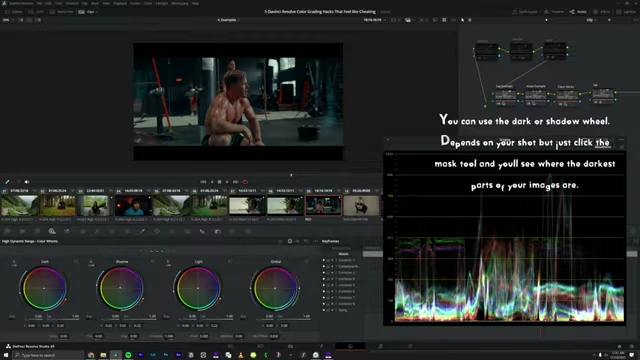The height and width of the screenshot is (360, 640).
Task: Open the Playback menu
Action: click(120, 3)
